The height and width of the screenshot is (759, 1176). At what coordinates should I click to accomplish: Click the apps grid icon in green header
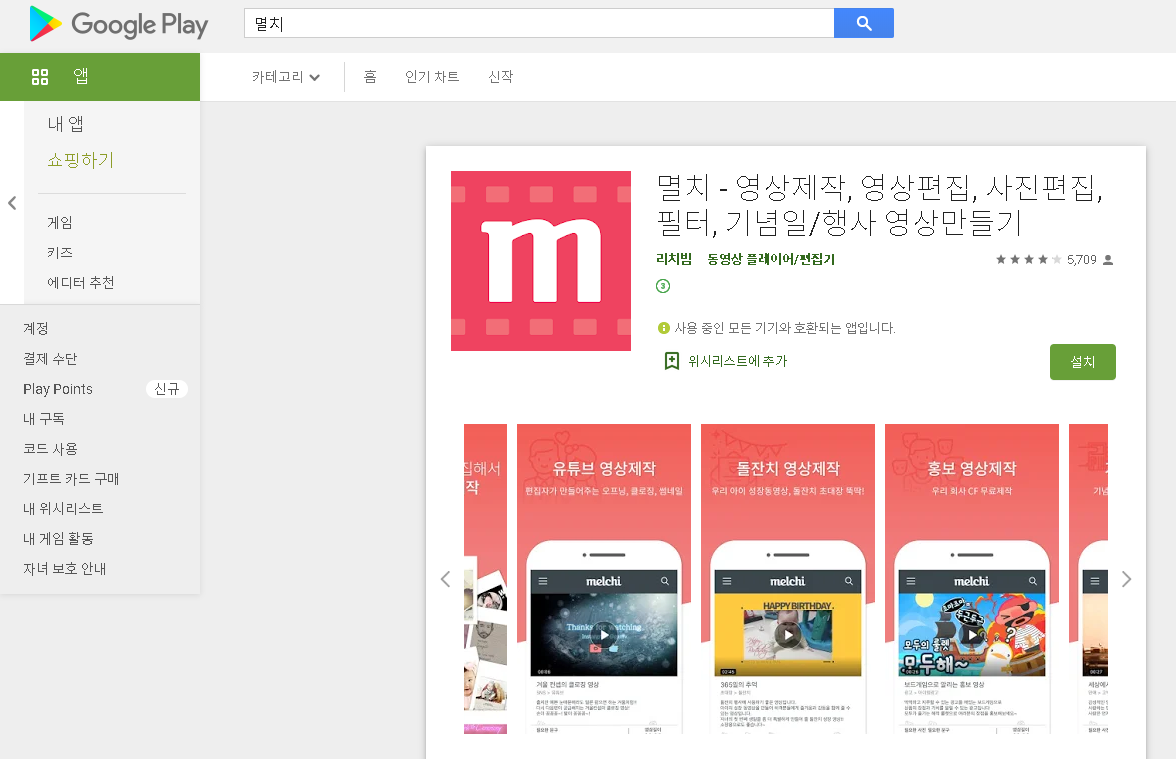(x=40, y=76)
